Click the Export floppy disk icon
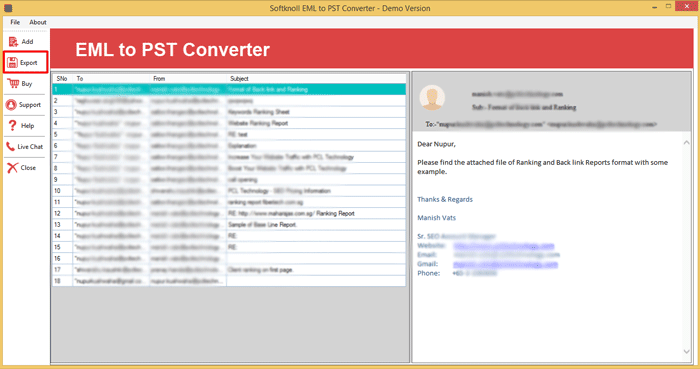700x369 pixels. [x=12, y=62]
